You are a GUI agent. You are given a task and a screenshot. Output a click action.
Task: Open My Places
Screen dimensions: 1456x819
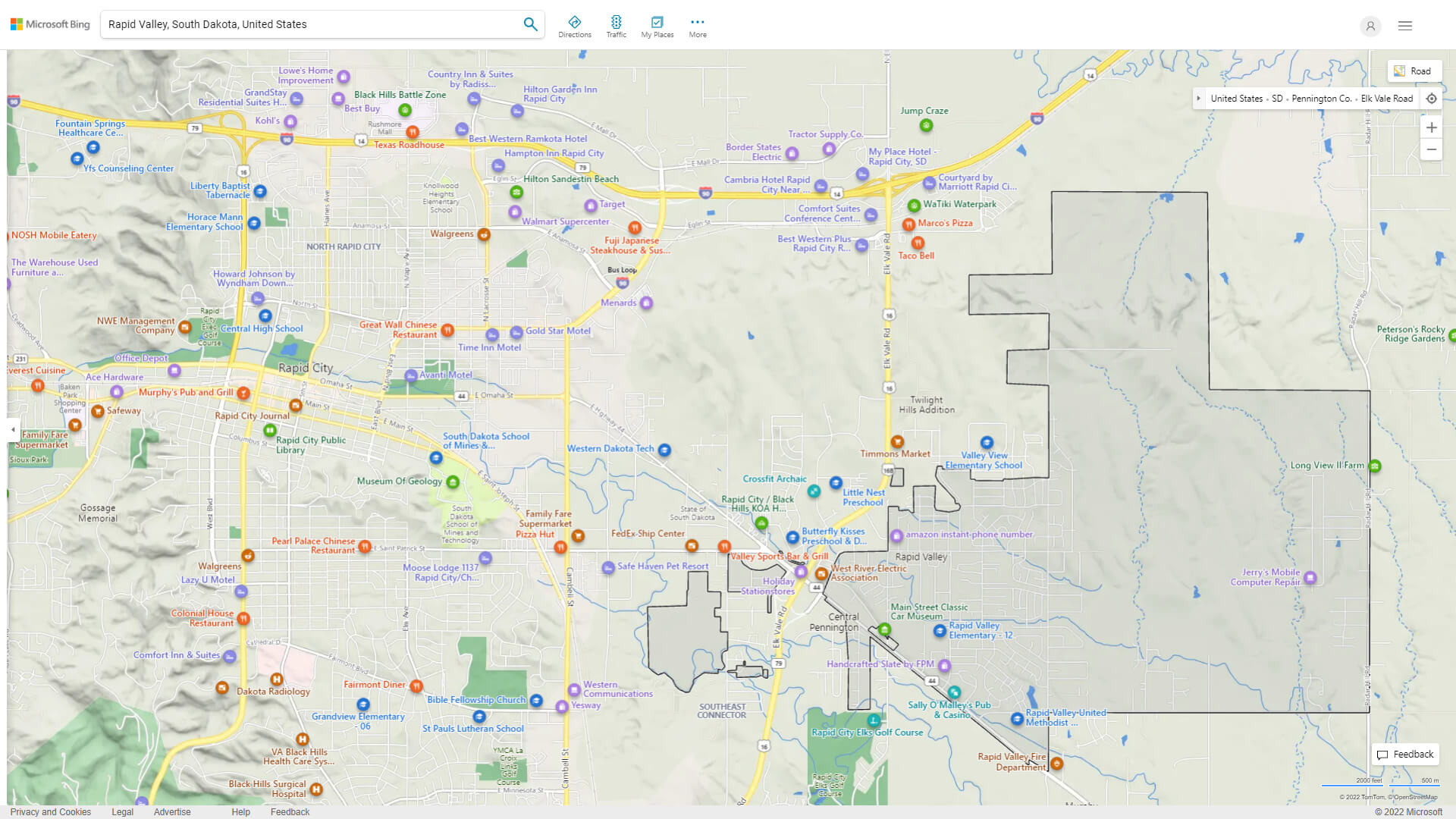click(x=657, y=27)
